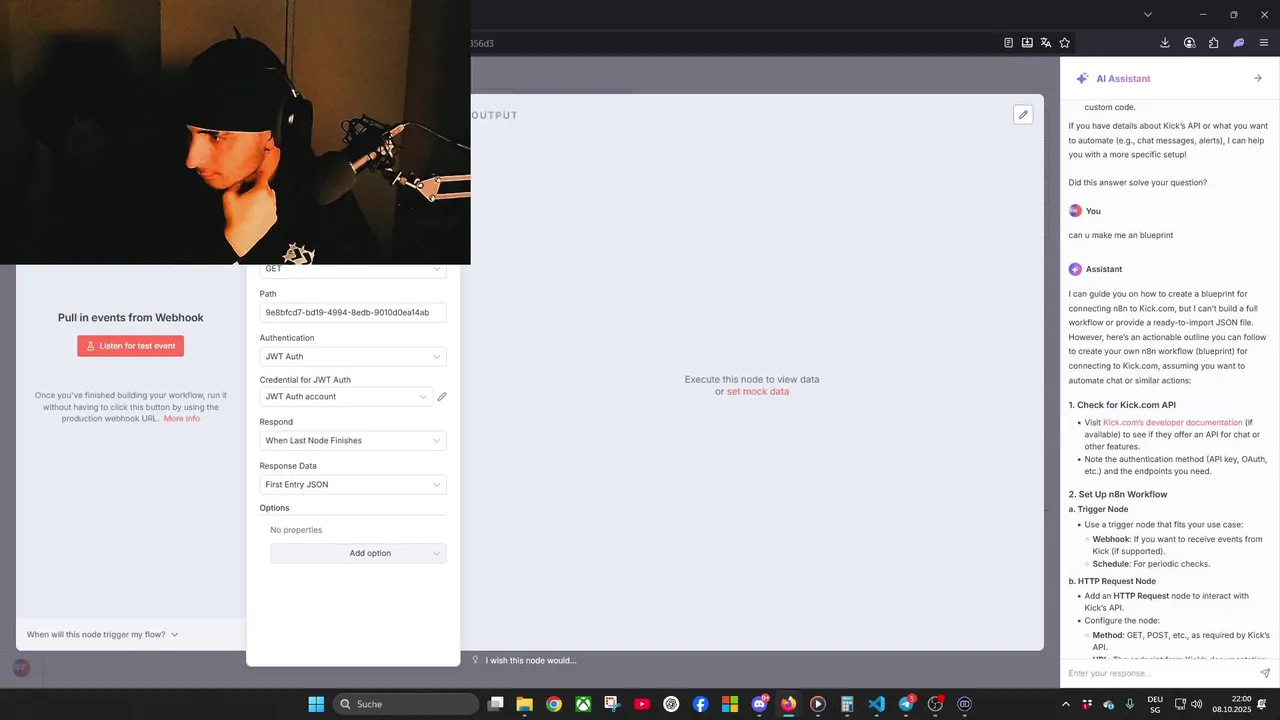Screen dimensions: 1280x720
Task: Open Visual Studio Code from taskbar
Action: (876, 704)
